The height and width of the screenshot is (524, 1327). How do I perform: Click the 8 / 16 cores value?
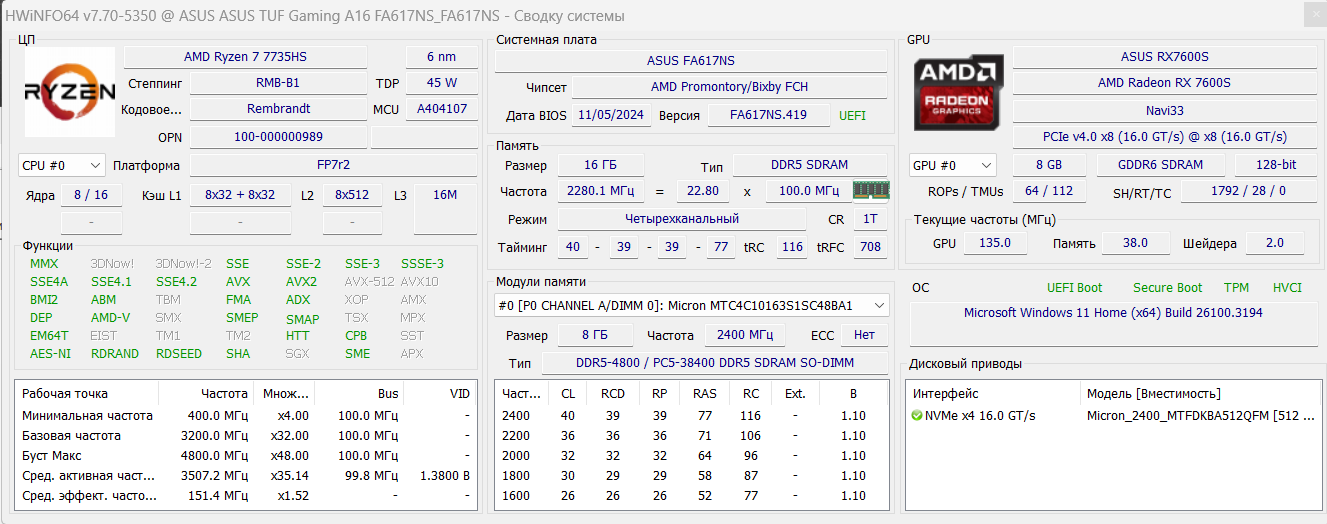click(x=91, y=195)
